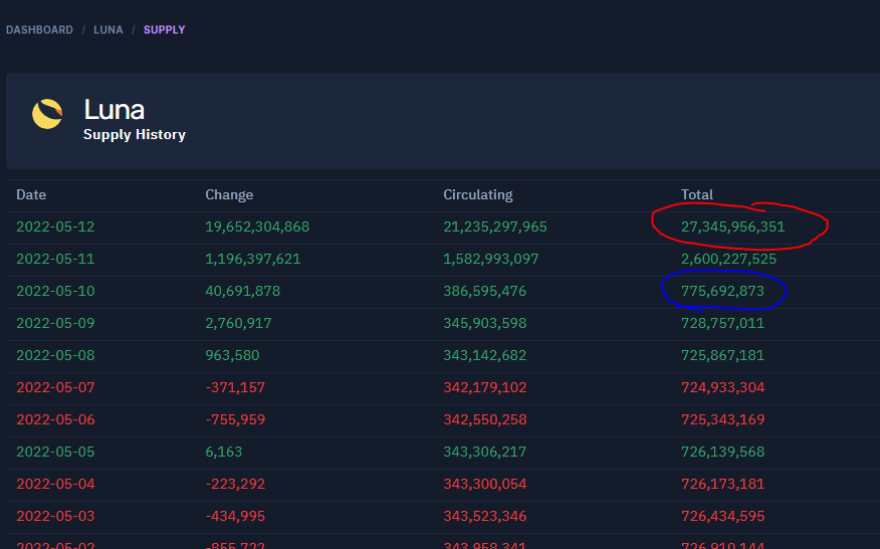Image resolution: width=880 pixels, height=549 pixels.
Task: Select the date 2022-05-10
Action: [x=56, y=291]
